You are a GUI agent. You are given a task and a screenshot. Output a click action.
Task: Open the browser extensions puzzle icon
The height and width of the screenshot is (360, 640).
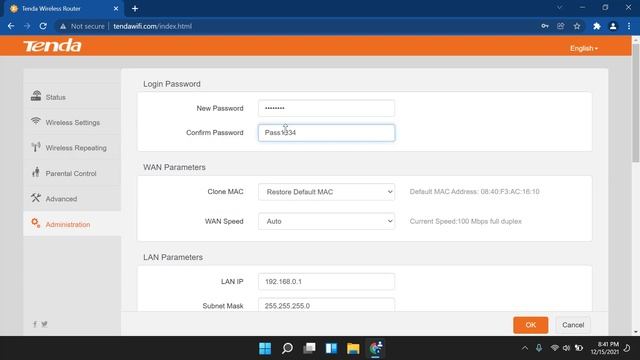(x=597, y=26)
